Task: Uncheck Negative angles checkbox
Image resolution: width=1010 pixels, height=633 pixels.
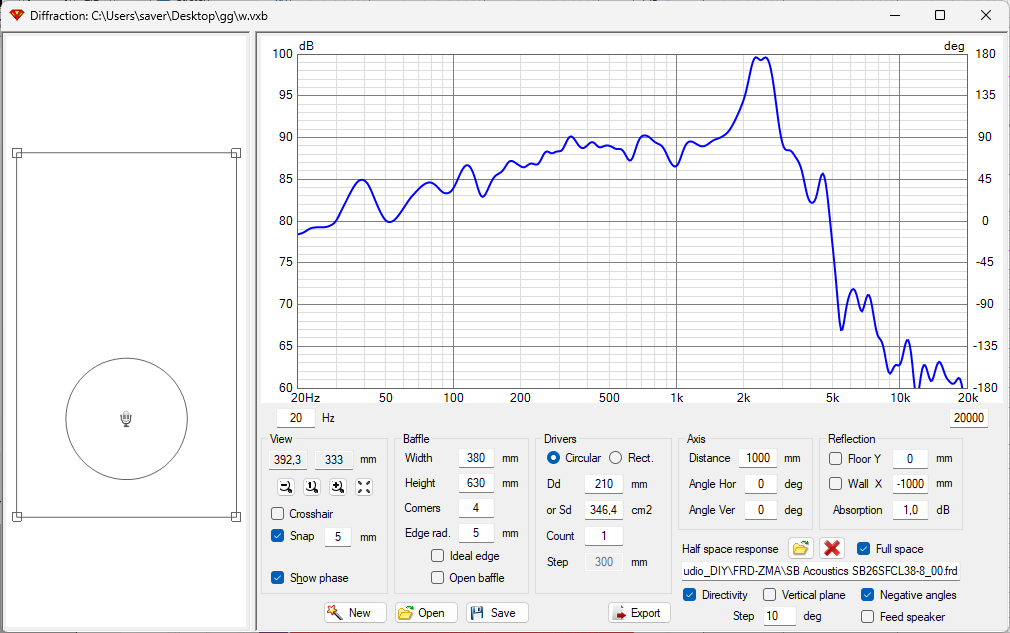Action: tap(868, 595)
